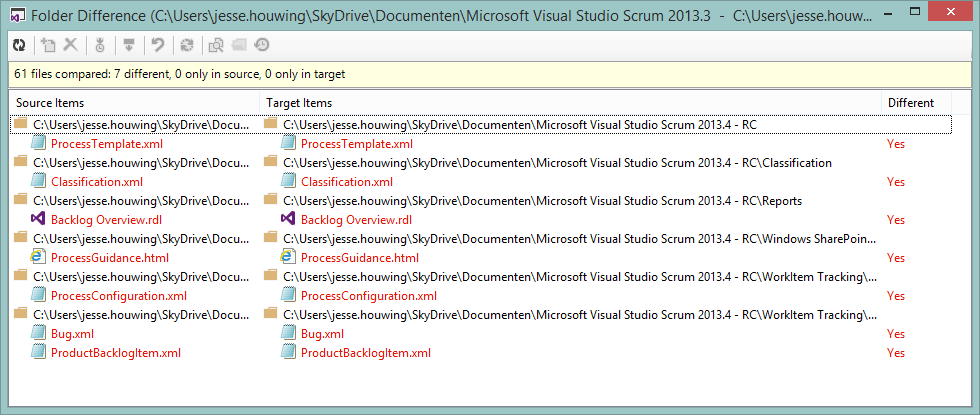Click target ProcessGuidance.html Internet Explorer icon
980x415 pixels.
click(288, 257)
